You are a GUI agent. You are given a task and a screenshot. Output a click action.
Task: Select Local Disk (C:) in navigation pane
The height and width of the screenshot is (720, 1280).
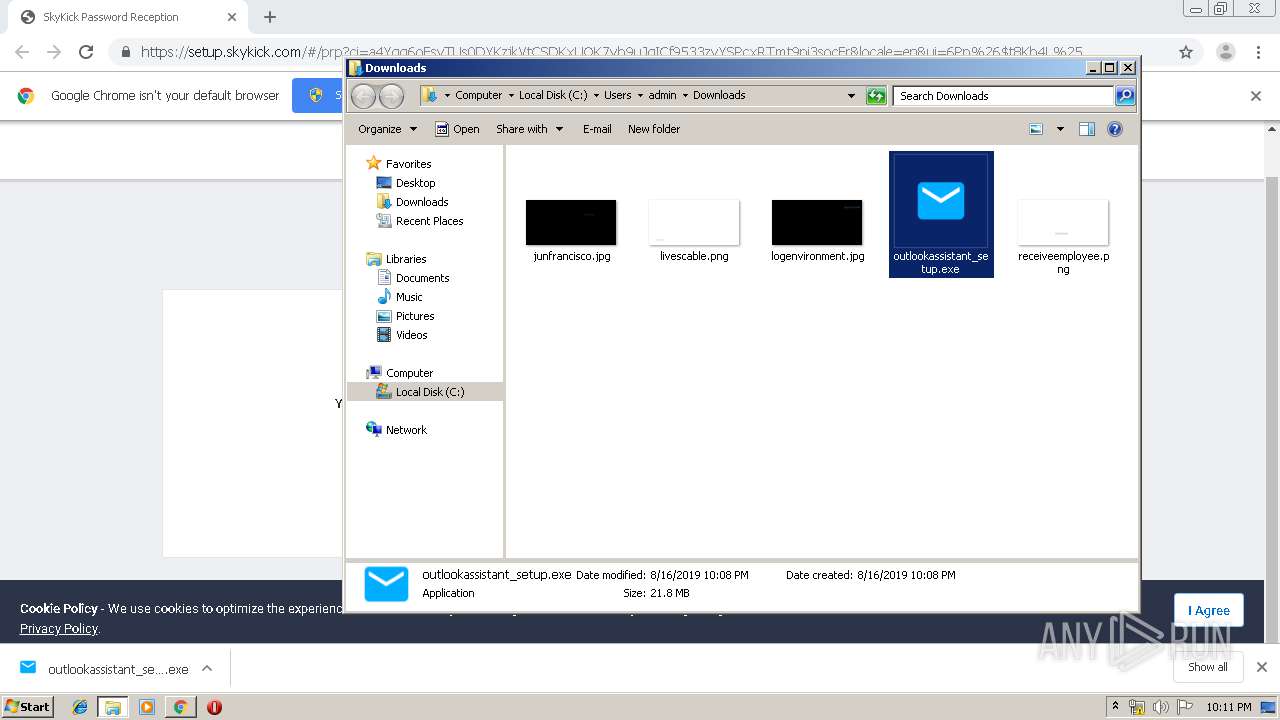pyautogui.click(x=421, y=392)
